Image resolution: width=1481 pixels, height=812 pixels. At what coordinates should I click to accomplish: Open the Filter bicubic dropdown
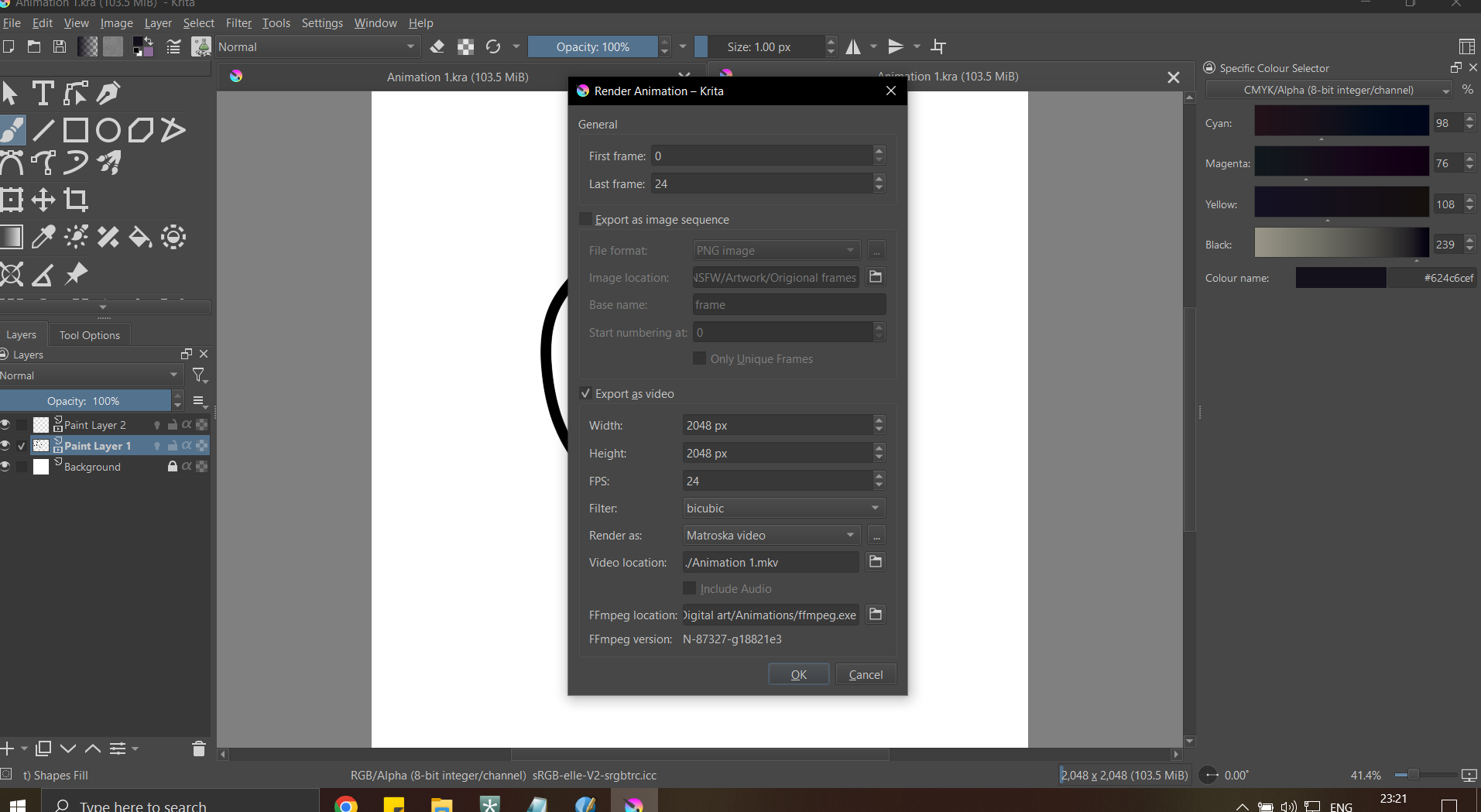(783, 509)
